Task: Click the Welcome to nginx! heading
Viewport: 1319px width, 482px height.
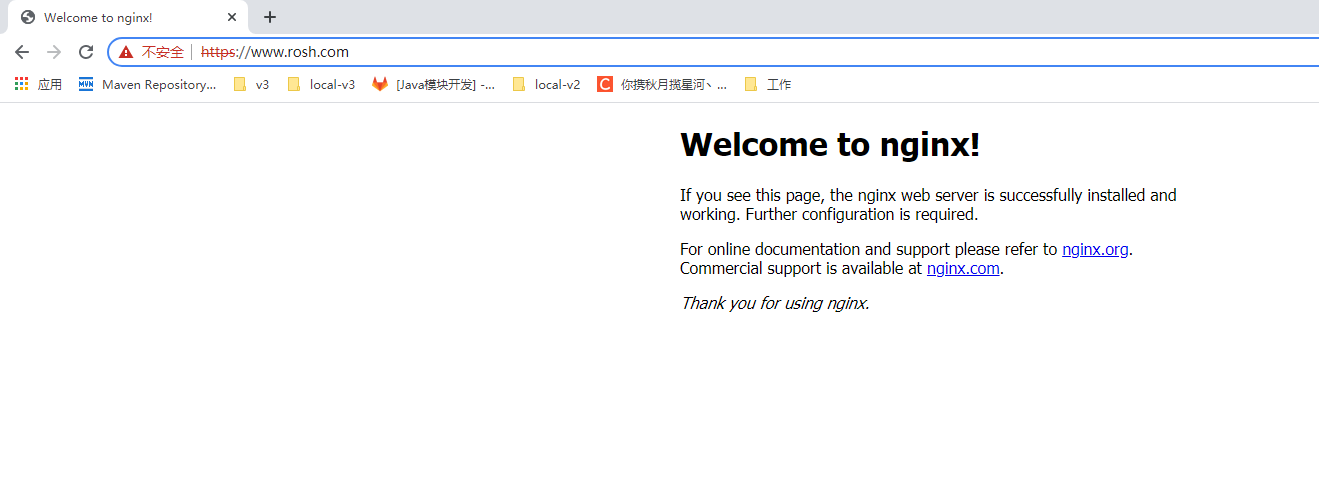Action: coord(830,144)
